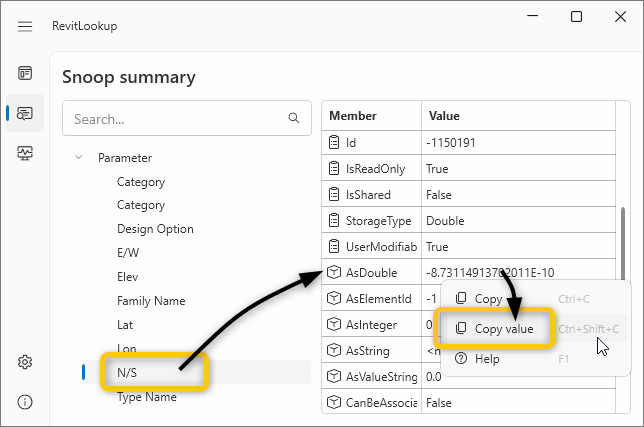Click the StorageType property icon
Image resolution: width=644 pixels, height=427 pixels.
[336, 220]
